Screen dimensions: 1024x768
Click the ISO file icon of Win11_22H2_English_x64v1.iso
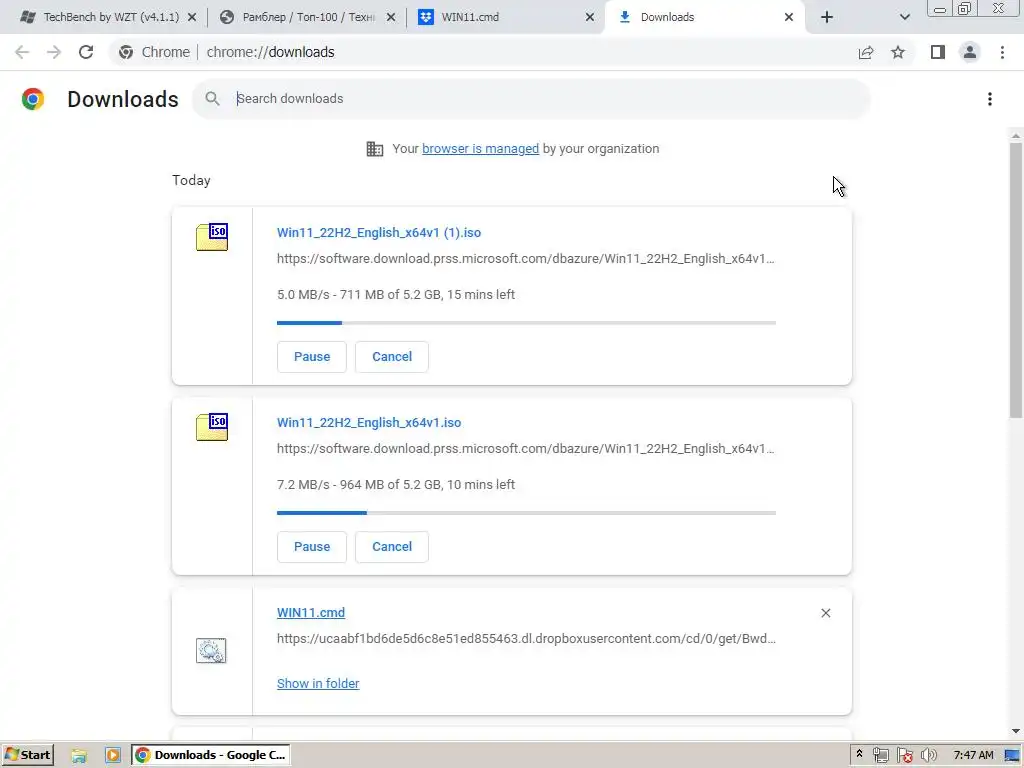pos(212,427)
